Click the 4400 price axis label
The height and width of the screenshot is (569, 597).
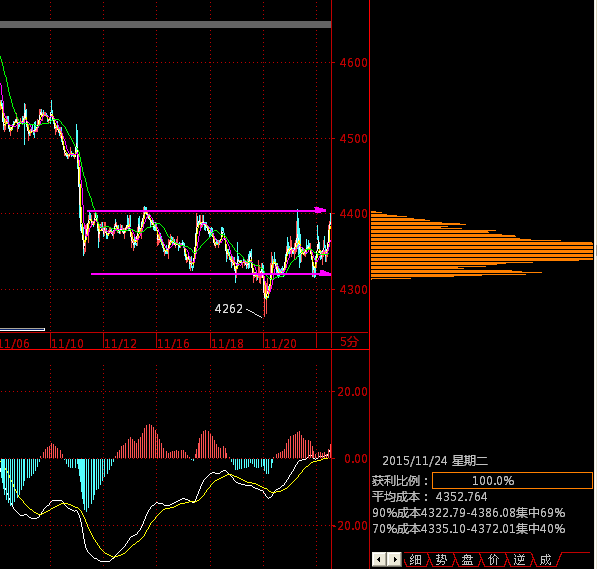[353, 214]
